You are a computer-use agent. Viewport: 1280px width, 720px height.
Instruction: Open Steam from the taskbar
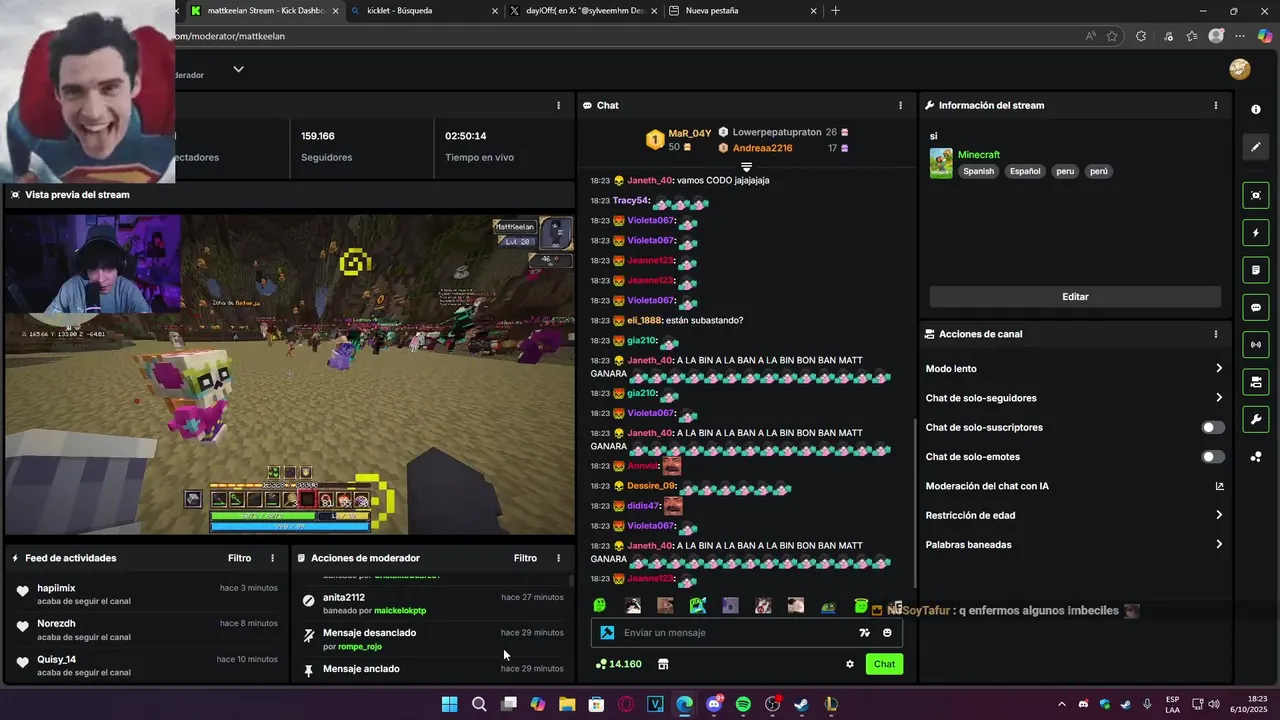pos(801,705)
